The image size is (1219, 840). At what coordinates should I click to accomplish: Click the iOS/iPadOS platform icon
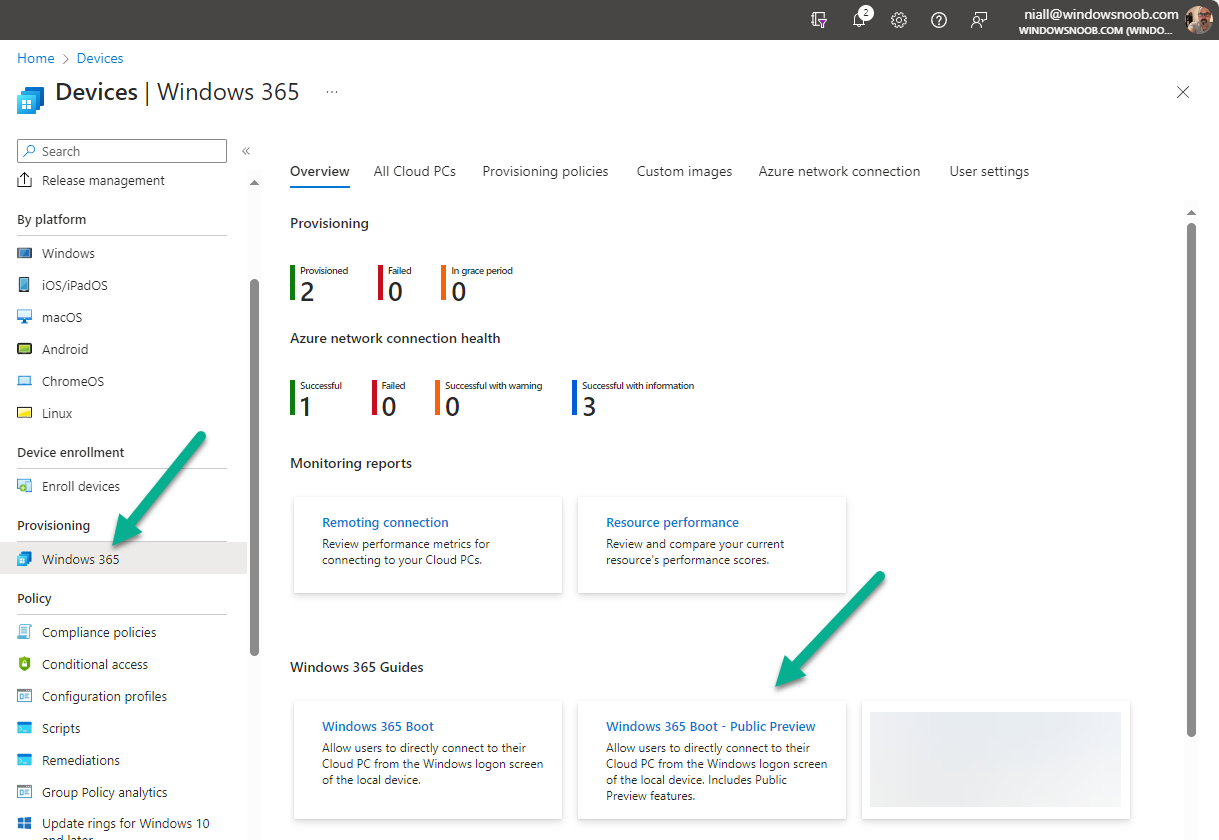pos(25,285)
